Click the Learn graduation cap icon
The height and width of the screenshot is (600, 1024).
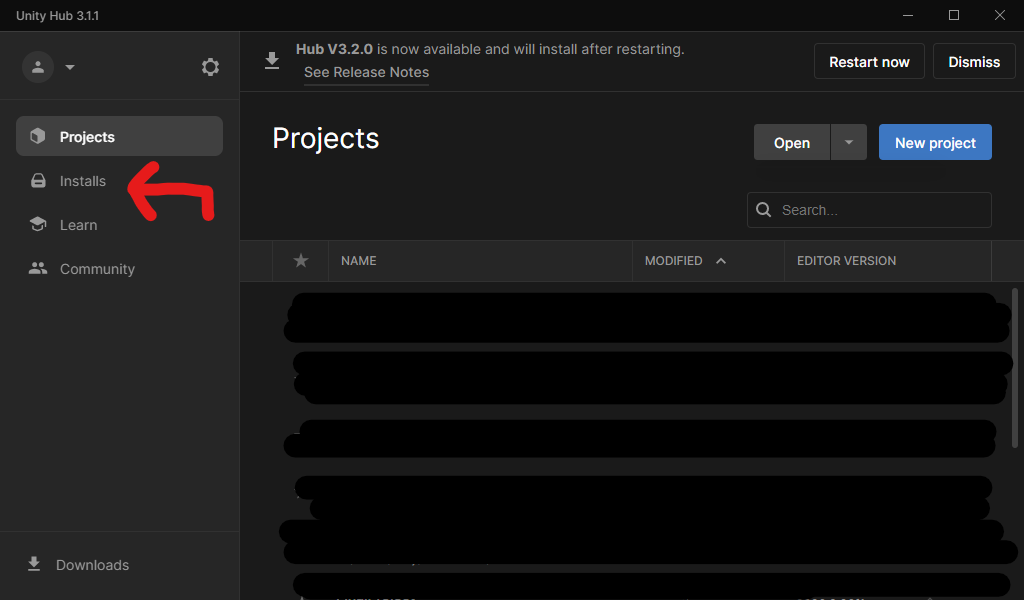38,224
